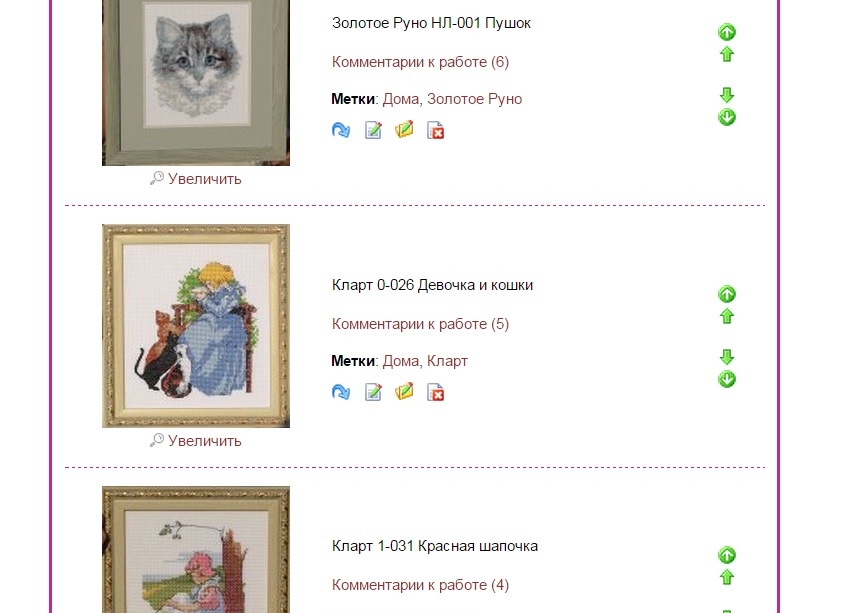Open the girl with cats thumbnail
The height and width of the screenshot is (613, 846).
click(196, 326)
